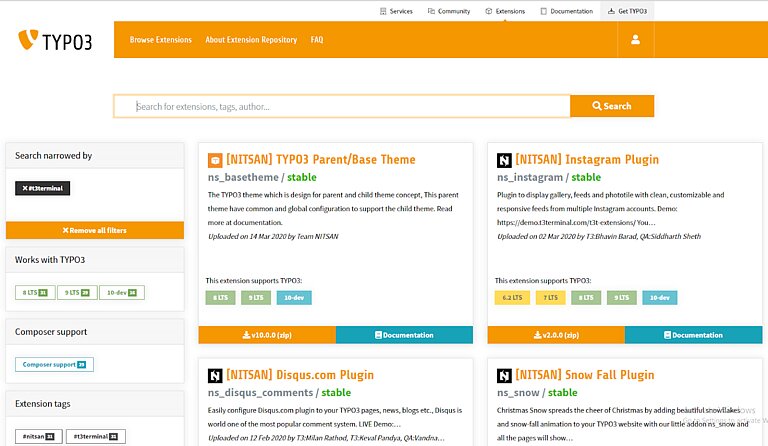
Task: Remove the #t3terminal search filter tag
Action: pyautogui.click(x=42, y=188)
